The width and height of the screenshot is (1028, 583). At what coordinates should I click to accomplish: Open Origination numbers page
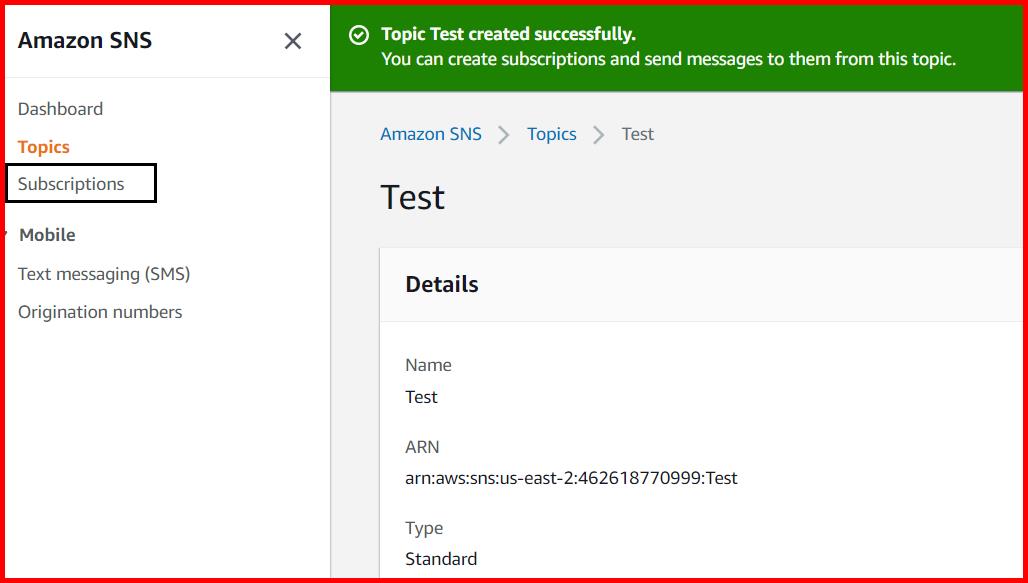[100, 311]
